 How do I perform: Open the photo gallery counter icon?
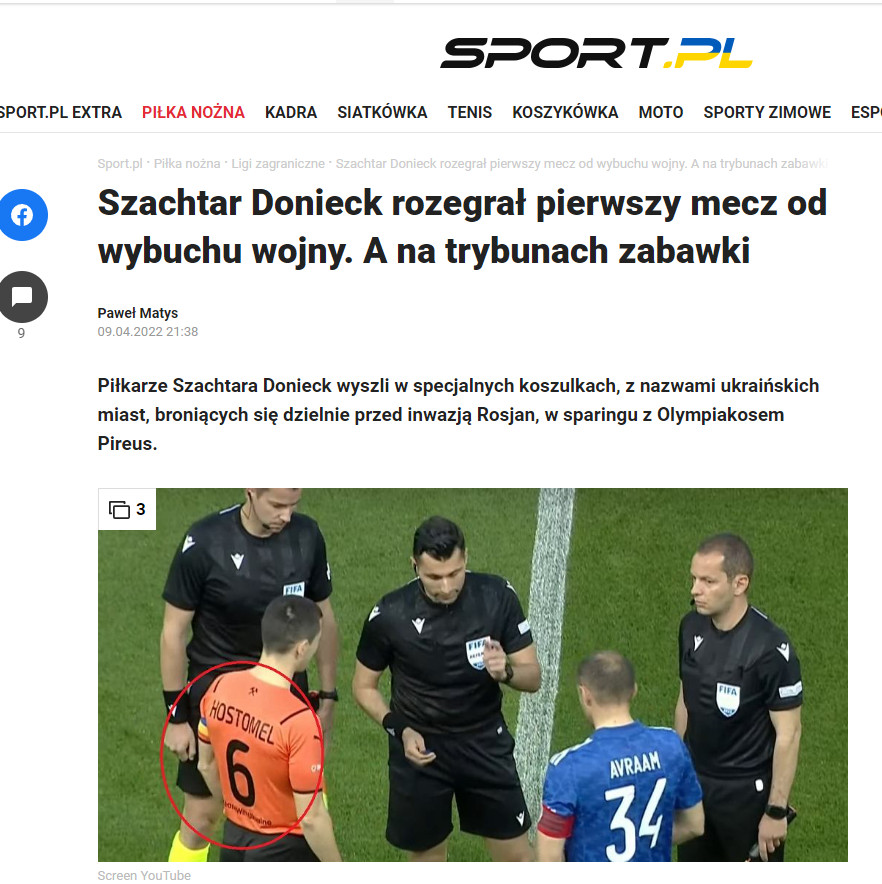pos(127,509)
